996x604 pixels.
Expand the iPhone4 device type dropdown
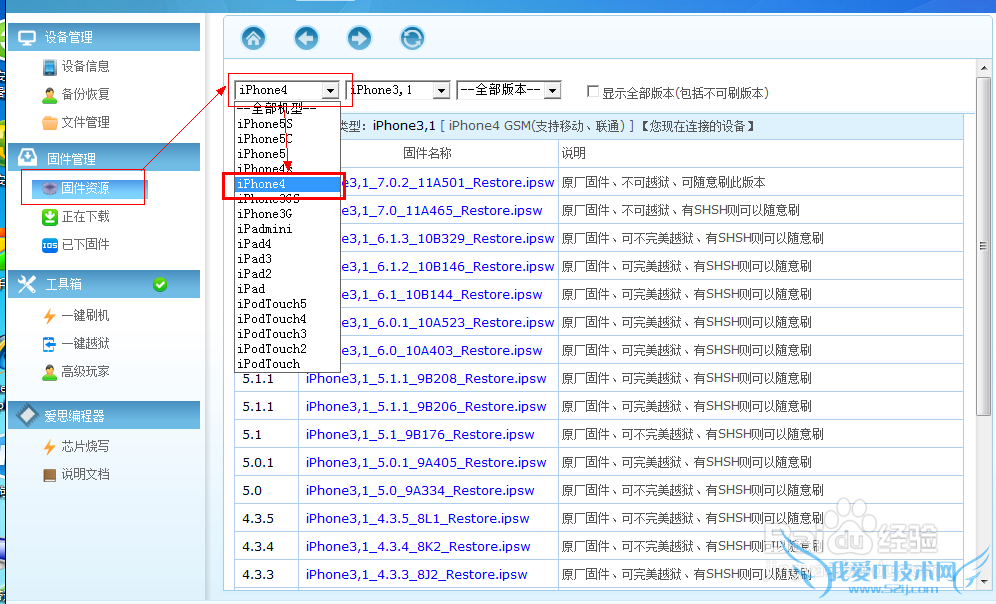(330, 91)
